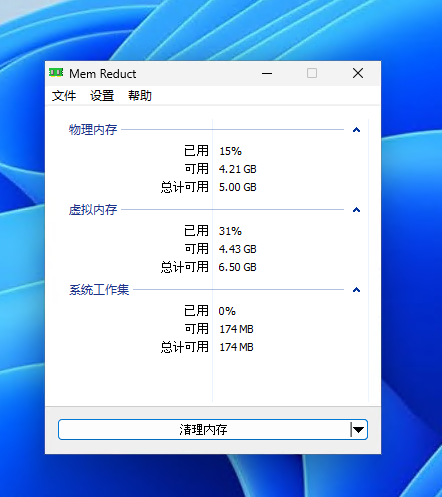Open the 帮助 menu
Screen dimensions: 442x497
tap(140, 96)
